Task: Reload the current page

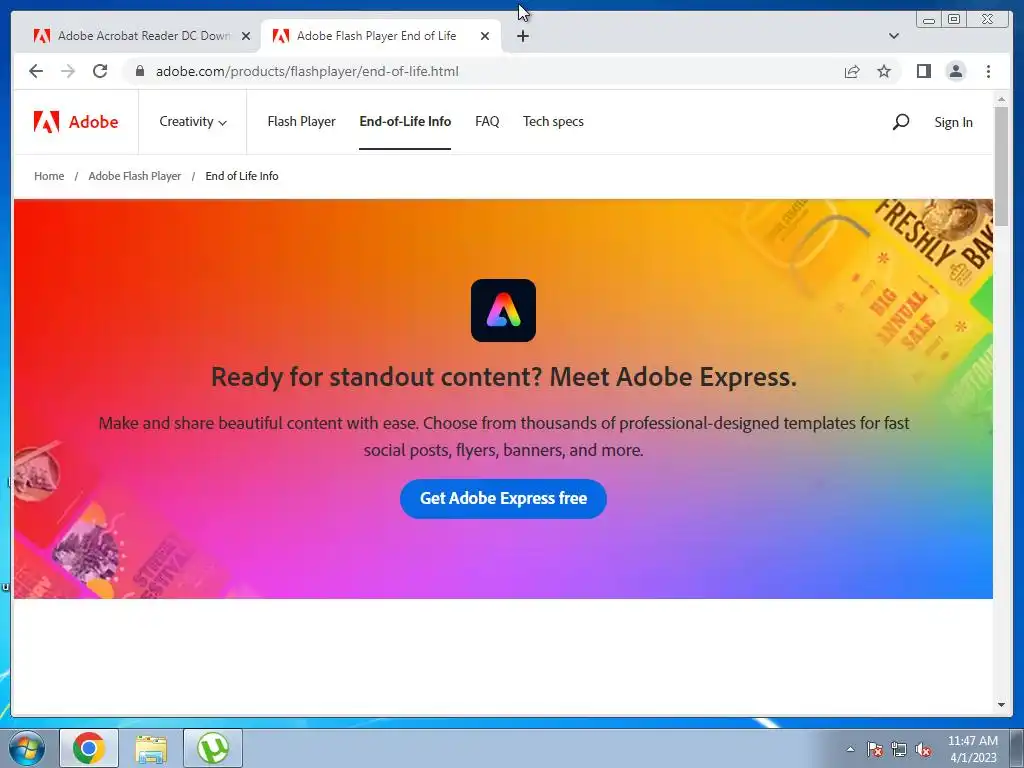Action: click(100, 71)
